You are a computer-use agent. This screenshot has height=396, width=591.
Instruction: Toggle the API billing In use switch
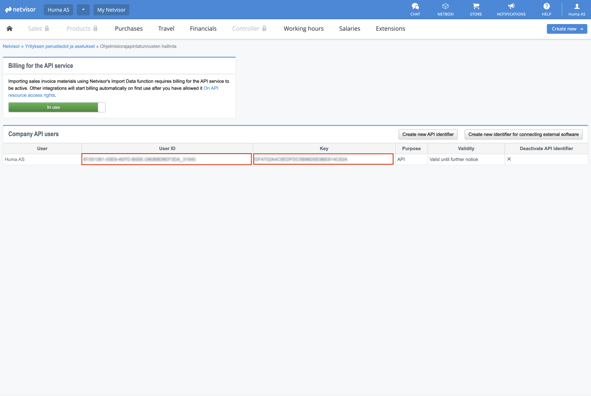pyautogui.click(x=57, y=107)
